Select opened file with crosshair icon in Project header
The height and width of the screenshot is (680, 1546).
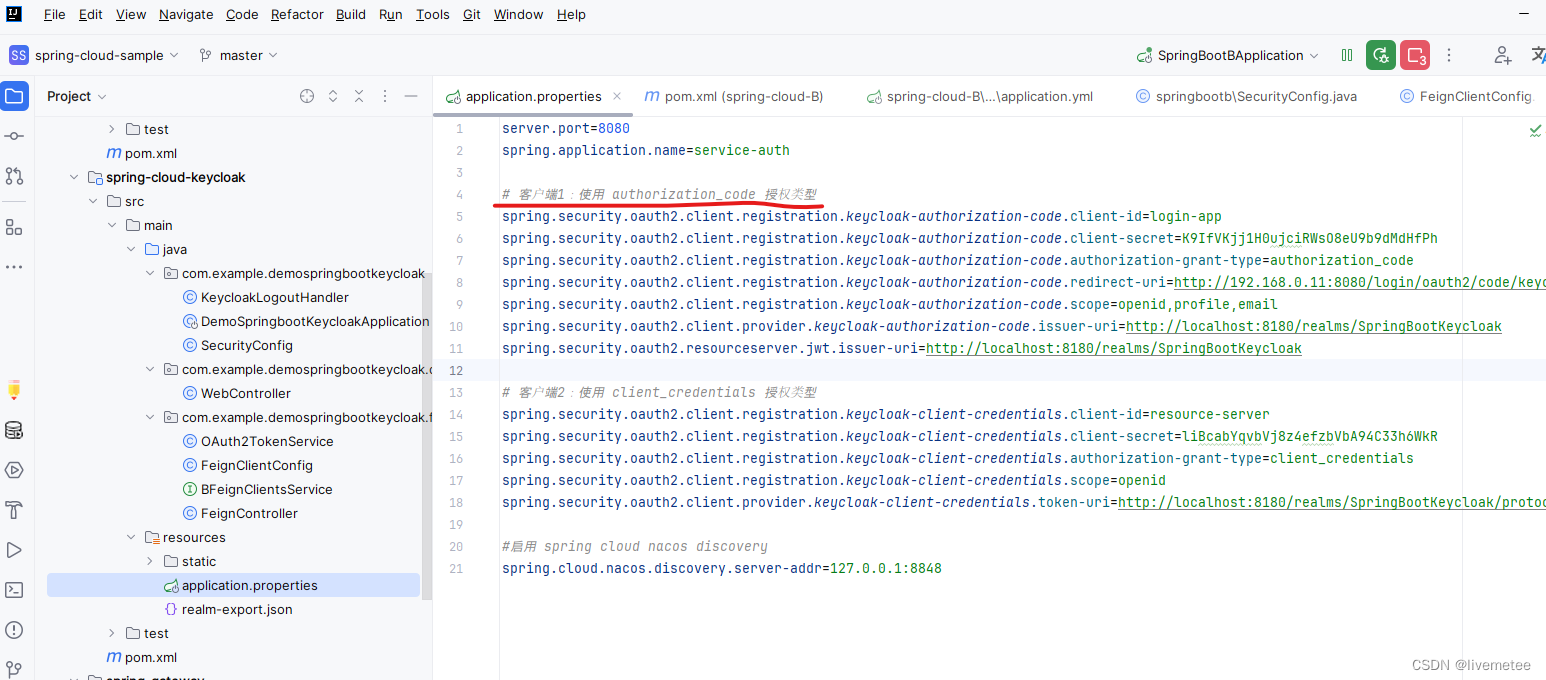coord(306,96)
